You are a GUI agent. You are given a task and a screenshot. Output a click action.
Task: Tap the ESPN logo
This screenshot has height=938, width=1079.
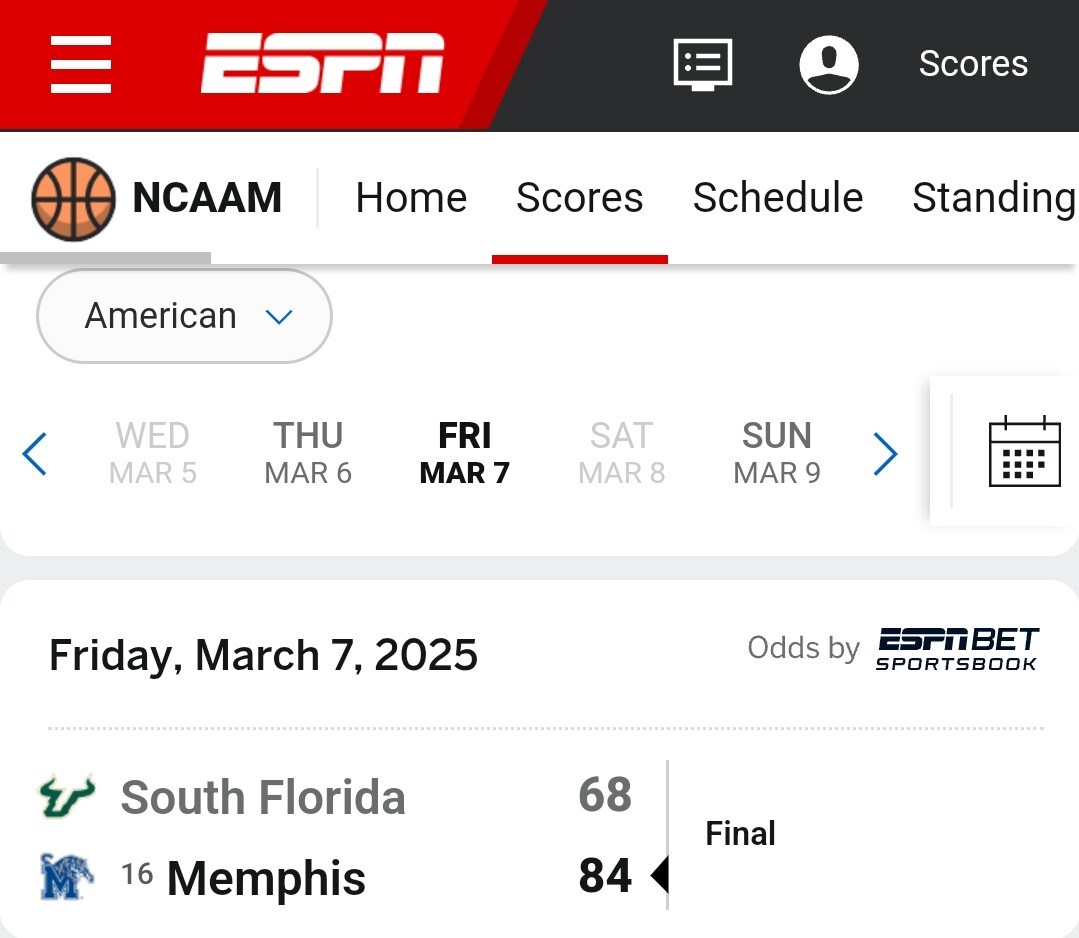(322, 63)
